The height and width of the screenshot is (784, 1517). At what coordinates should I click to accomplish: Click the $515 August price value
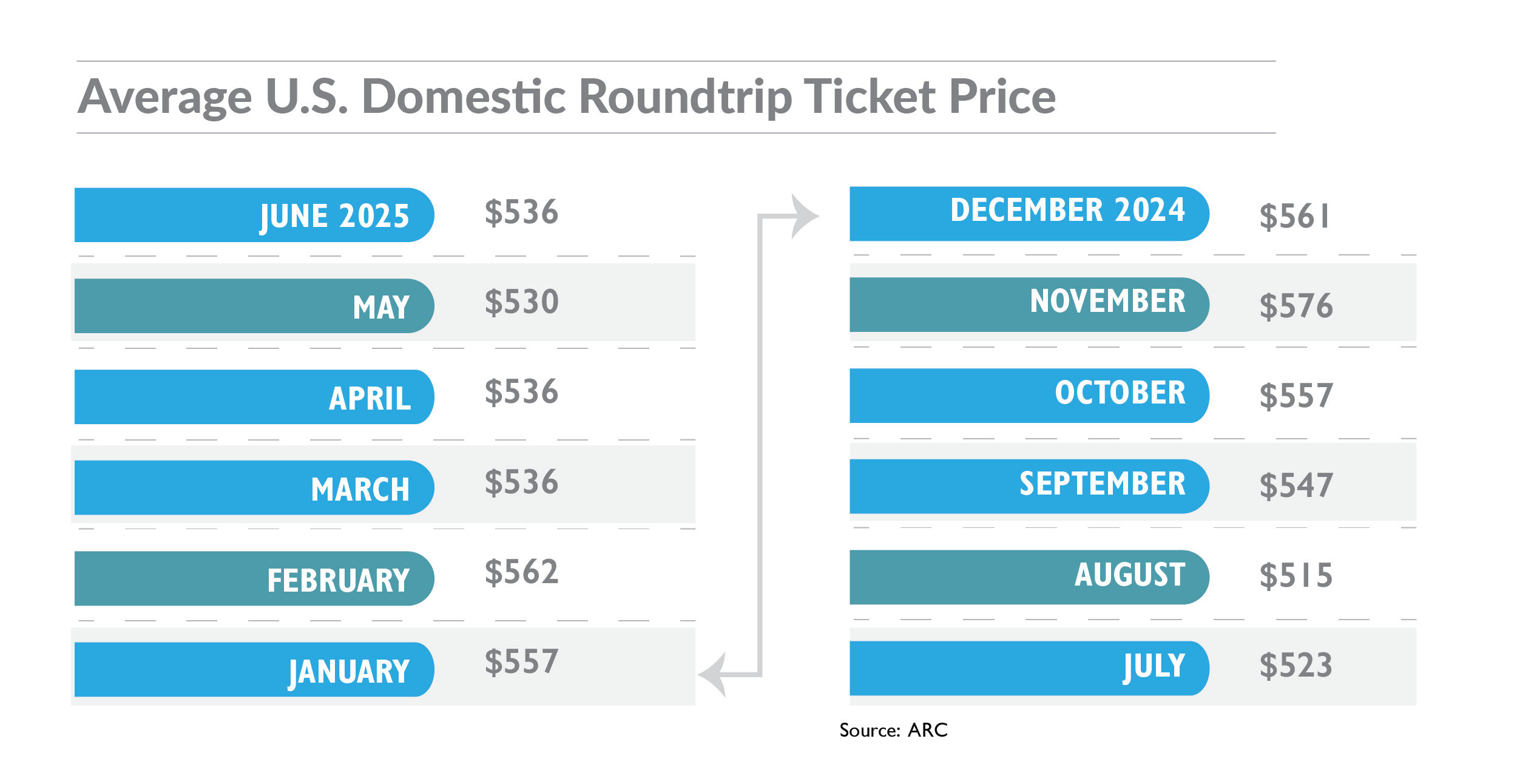click(x=1296, y=576)
